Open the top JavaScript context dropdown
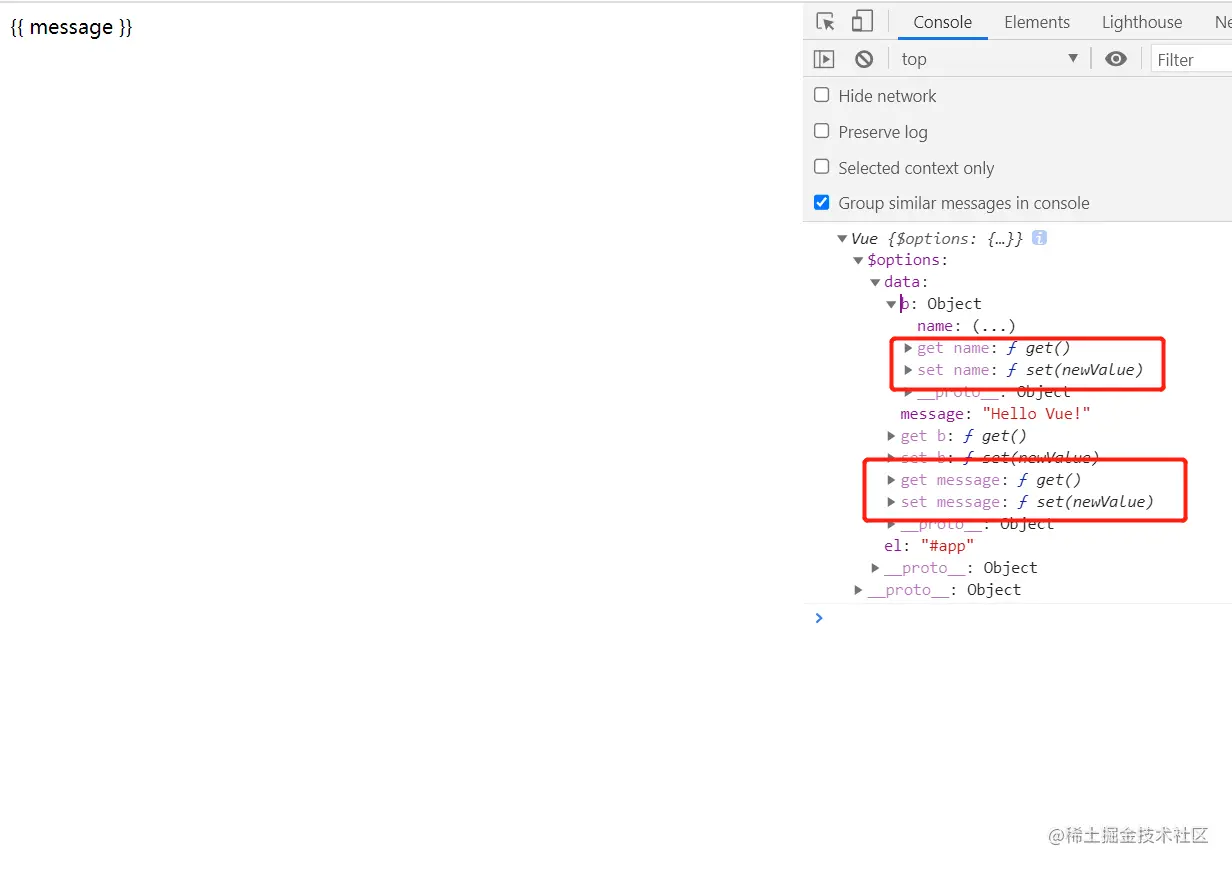1232x869 pixels. pyautogui.click(x=989, y=59)
